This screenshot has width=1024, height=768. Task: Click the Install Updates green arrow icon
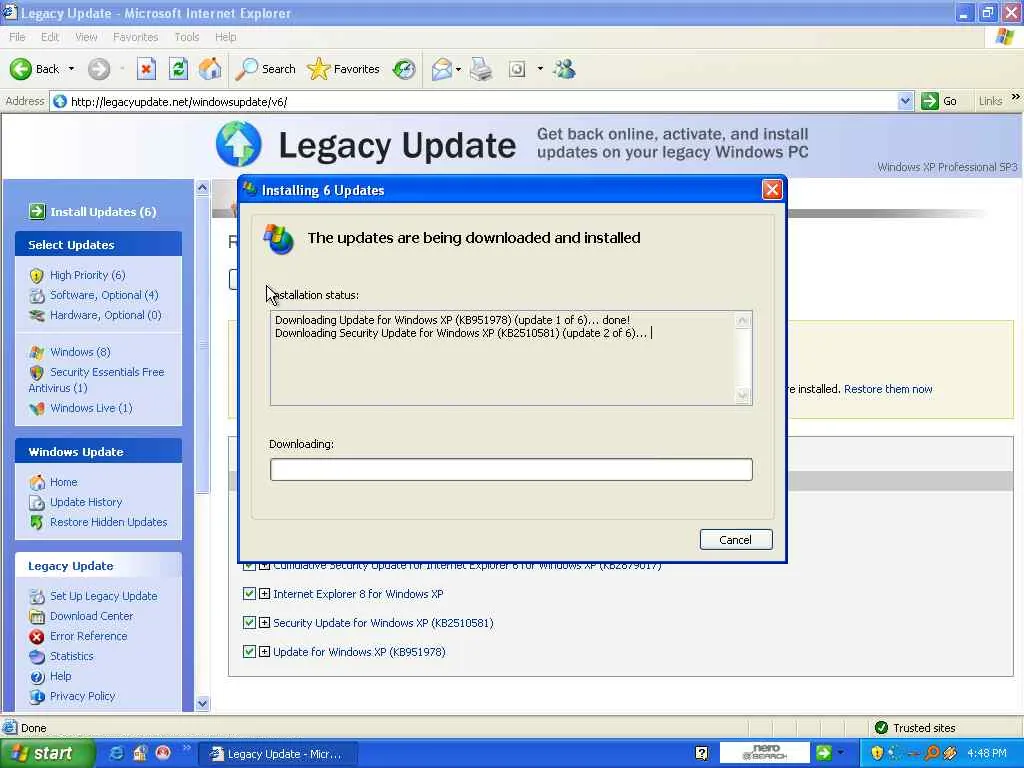coord(37,211)
